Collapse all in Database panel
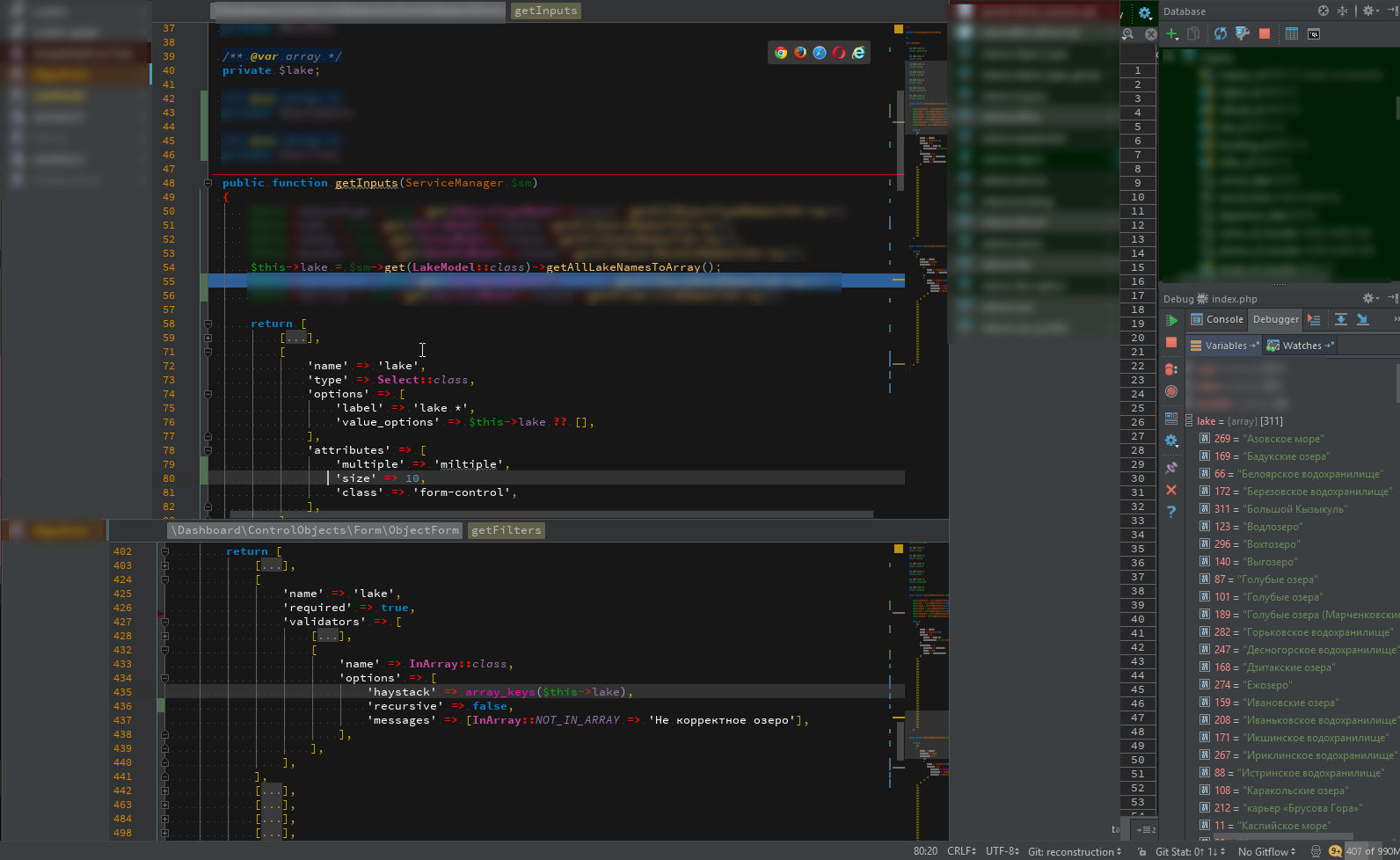The height and width of the screenshot is (860, 1400). click(1342, 11)
